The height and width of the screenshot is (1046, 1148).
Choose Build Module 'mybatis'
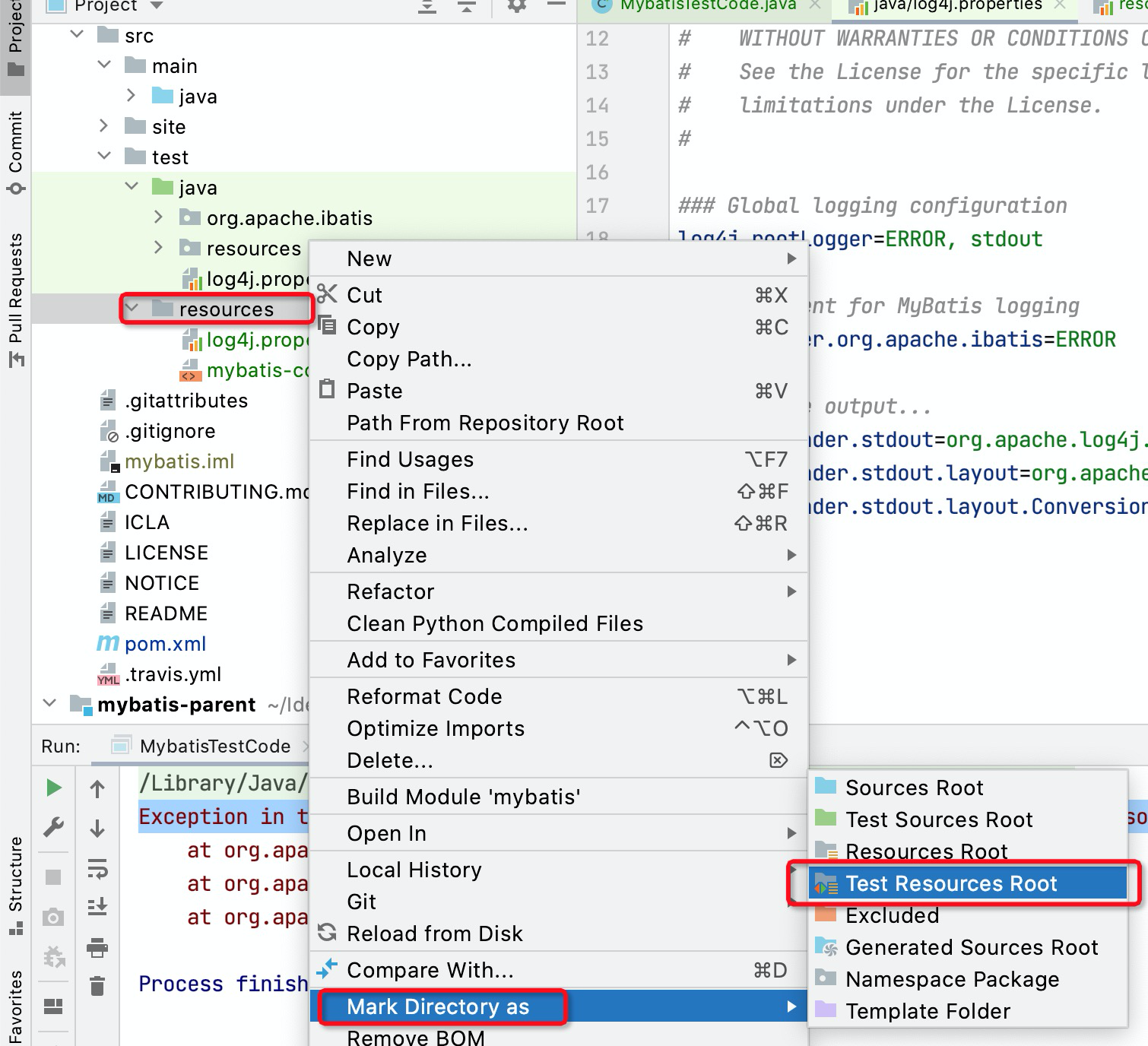tap(558, 797)
